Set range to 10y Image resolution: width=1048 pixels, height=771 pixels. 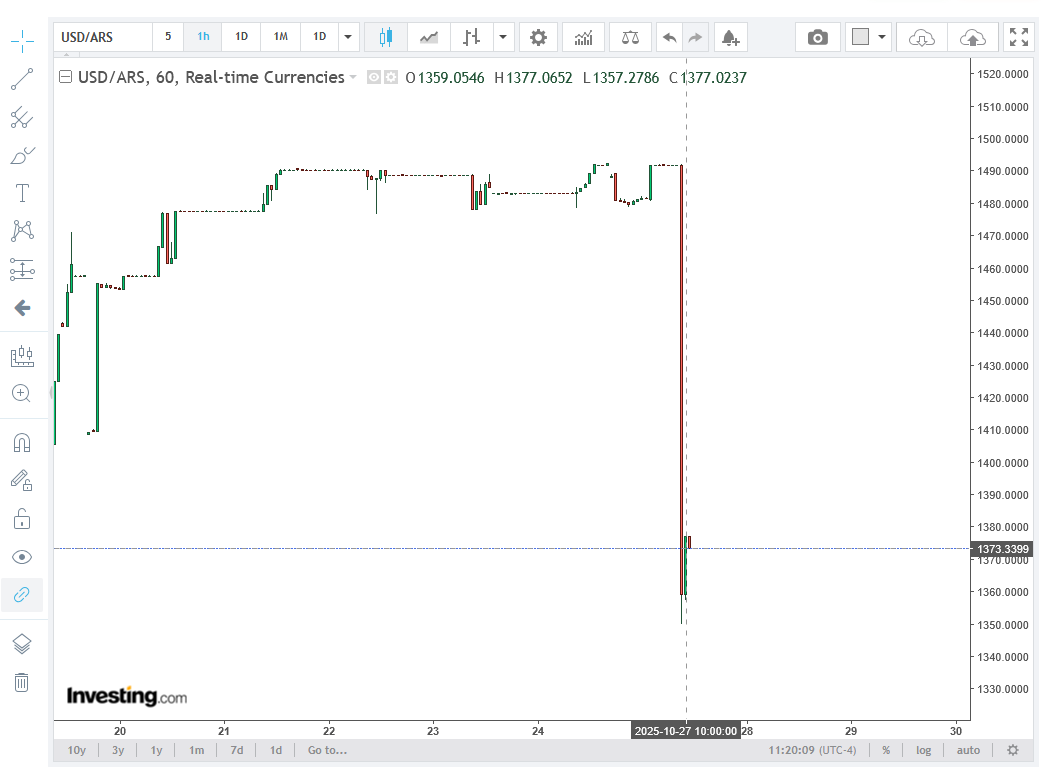coord(77,750)
